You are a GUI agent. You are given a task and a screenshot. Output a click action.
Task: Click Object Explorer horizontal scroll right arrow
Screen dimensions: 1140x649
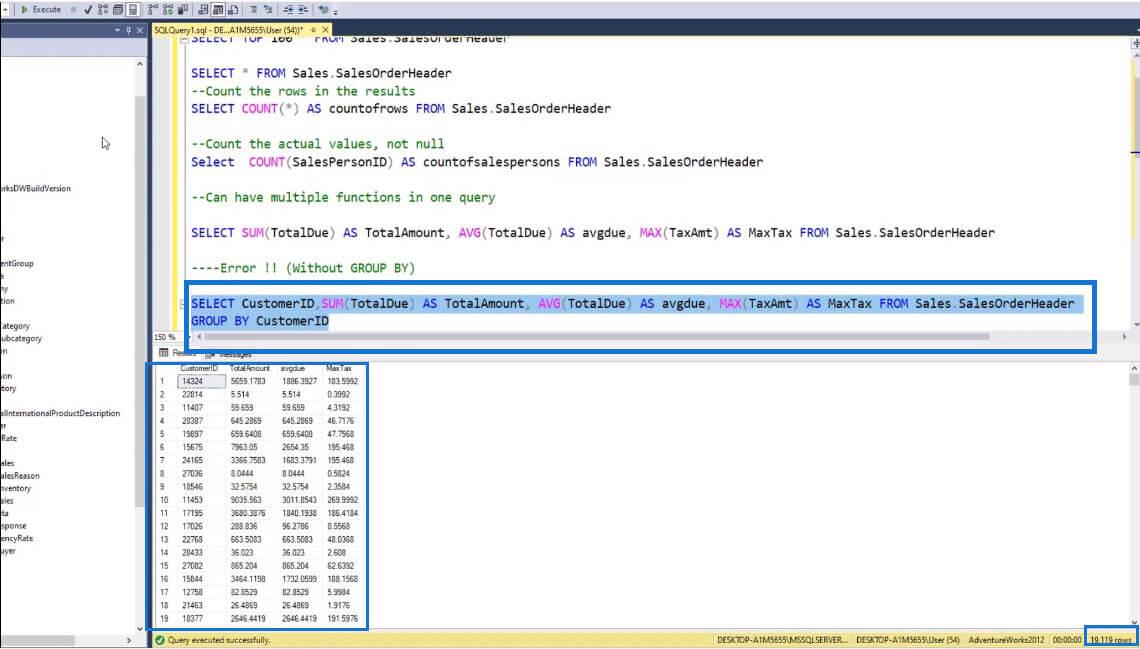(x=129, y=640)
